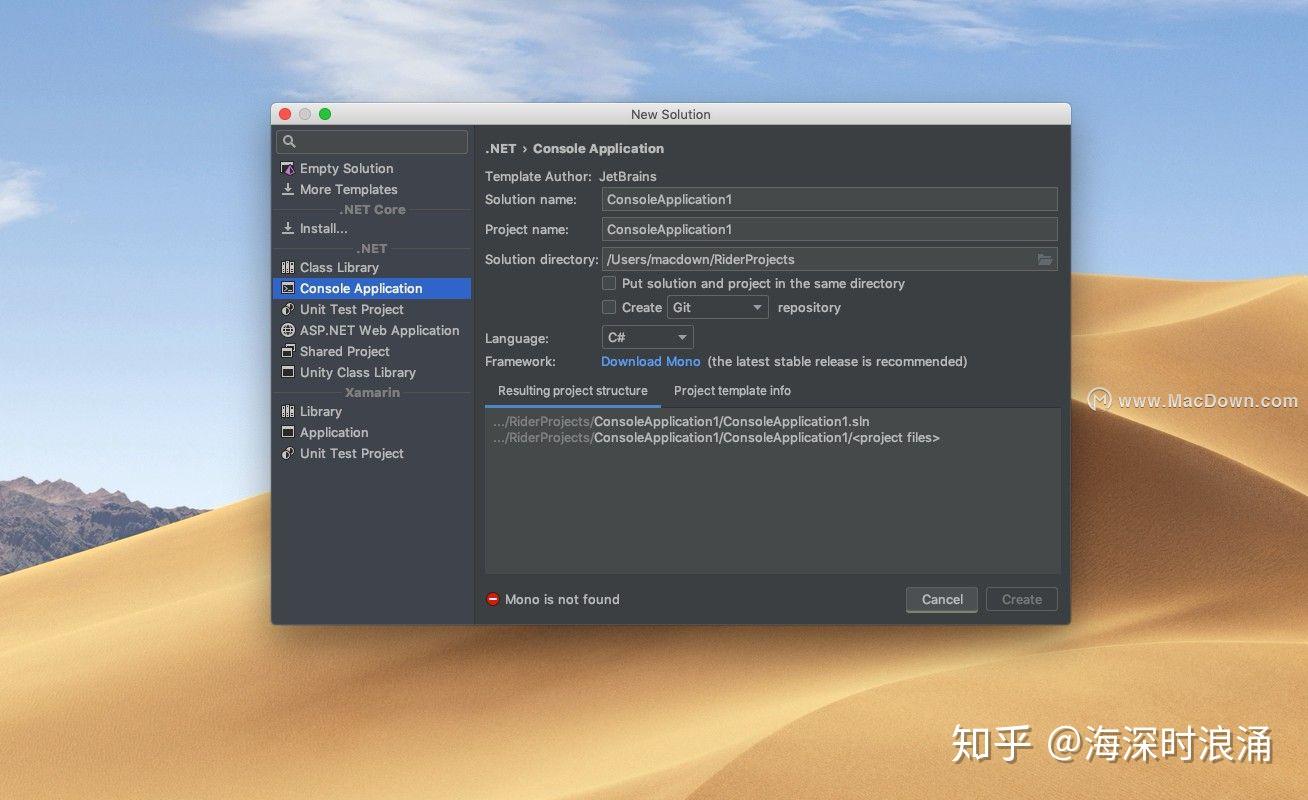1308x800 pixels.
Task: Open the repository type dropdown showing Git
Action: point(717,307)
